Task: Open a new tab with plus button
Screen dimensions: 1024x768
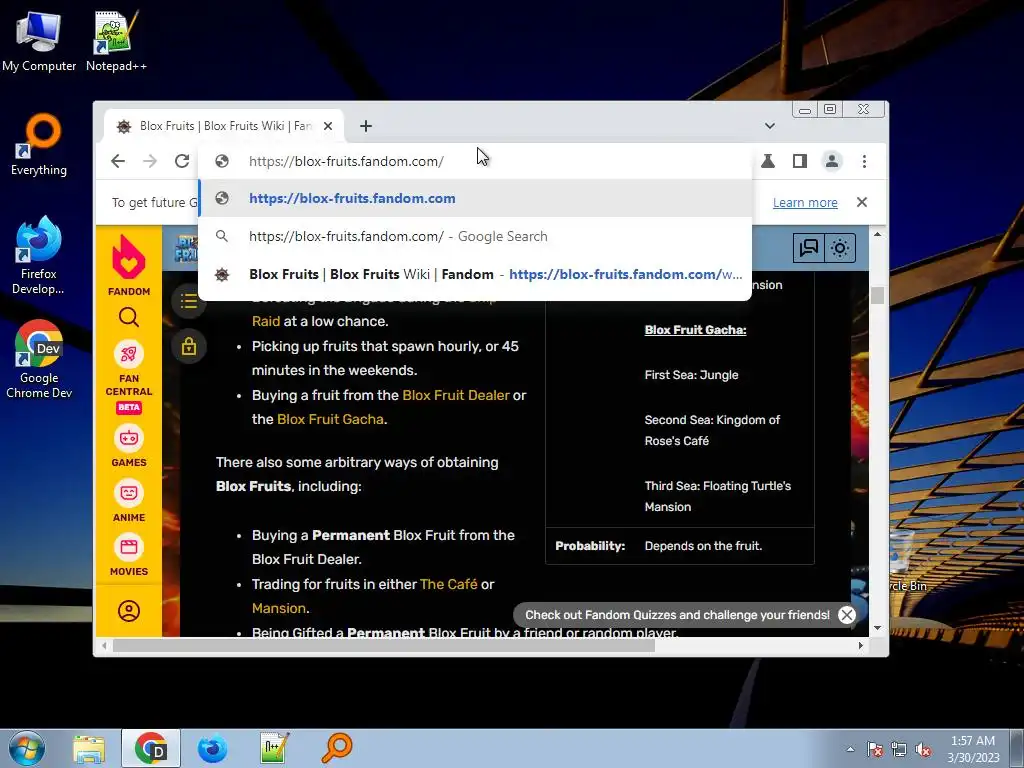Action: [366, 126]
